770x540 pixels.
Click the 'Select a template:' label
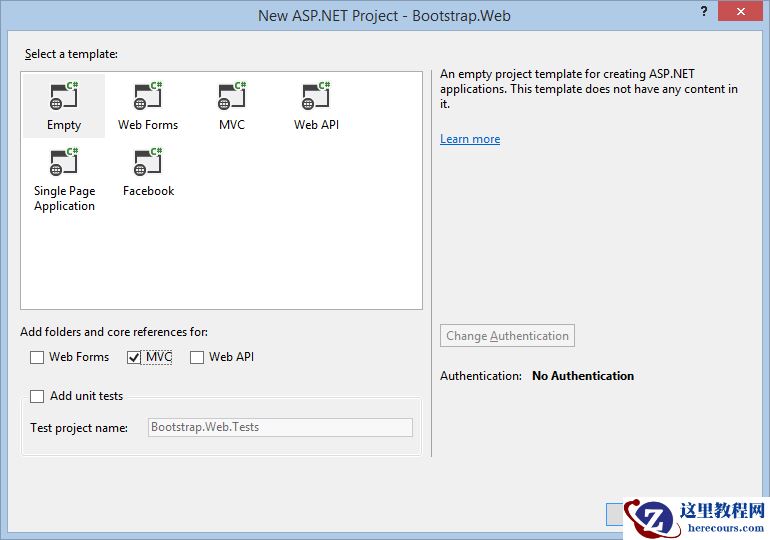pos(71,54)
